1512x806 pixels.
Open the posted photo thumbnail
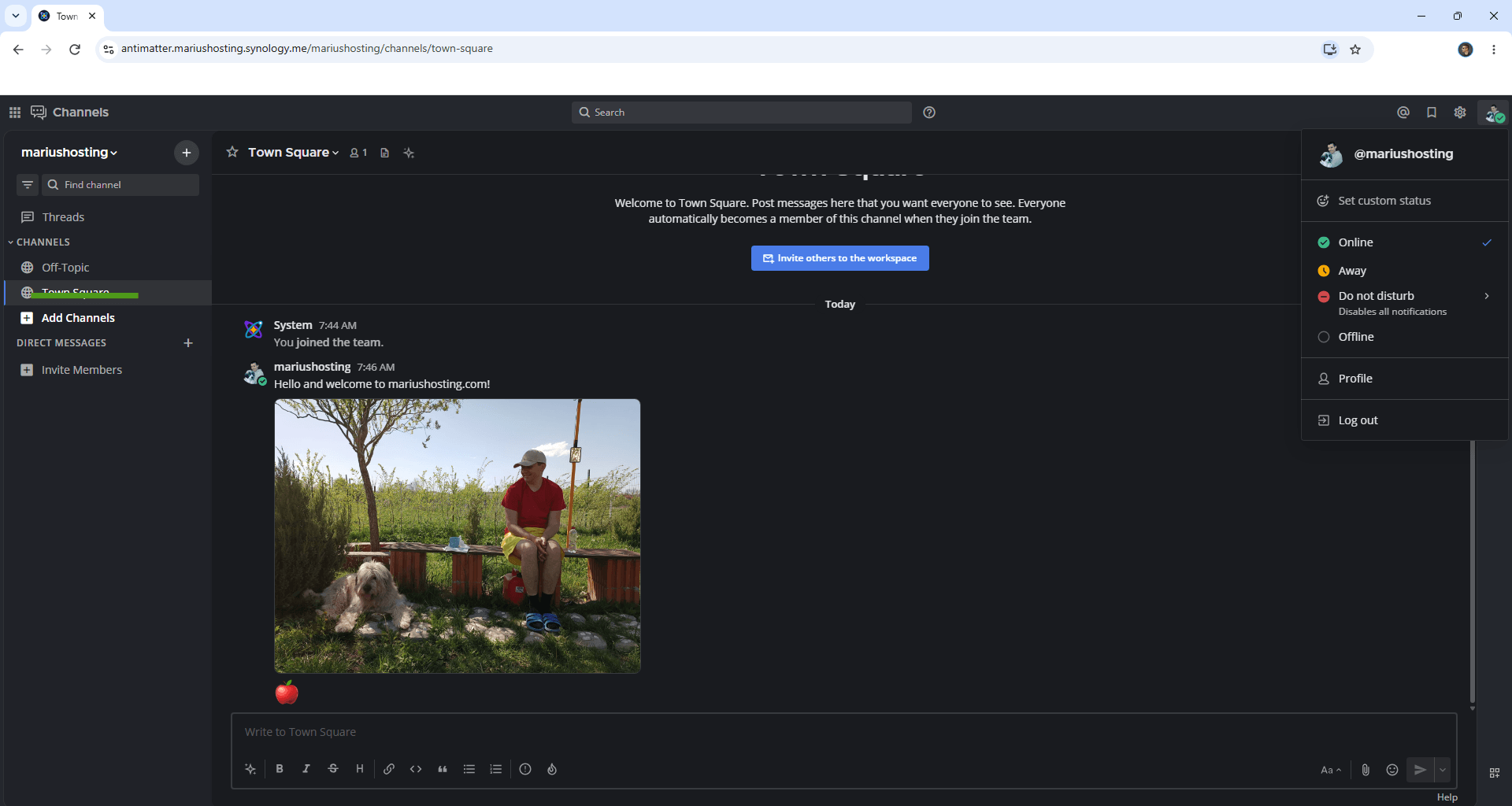click(458, 536)
